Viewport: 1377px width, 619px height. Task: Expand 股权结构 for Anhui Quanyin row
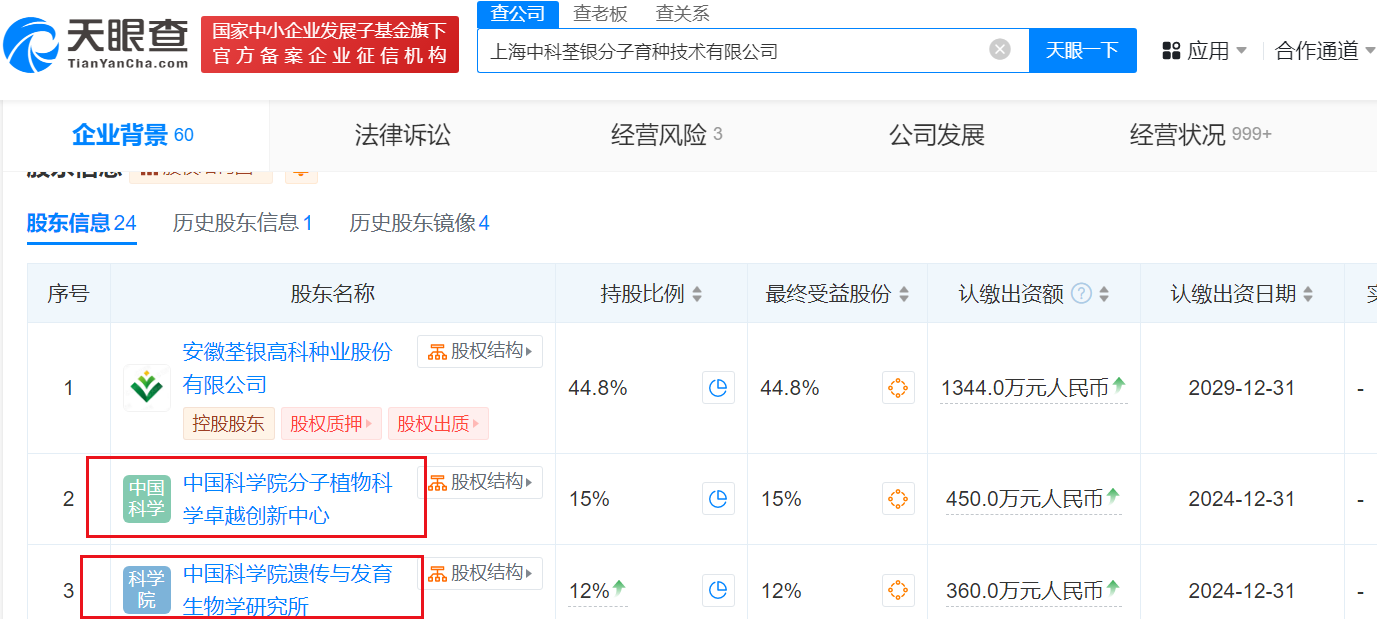coord(480,351)
